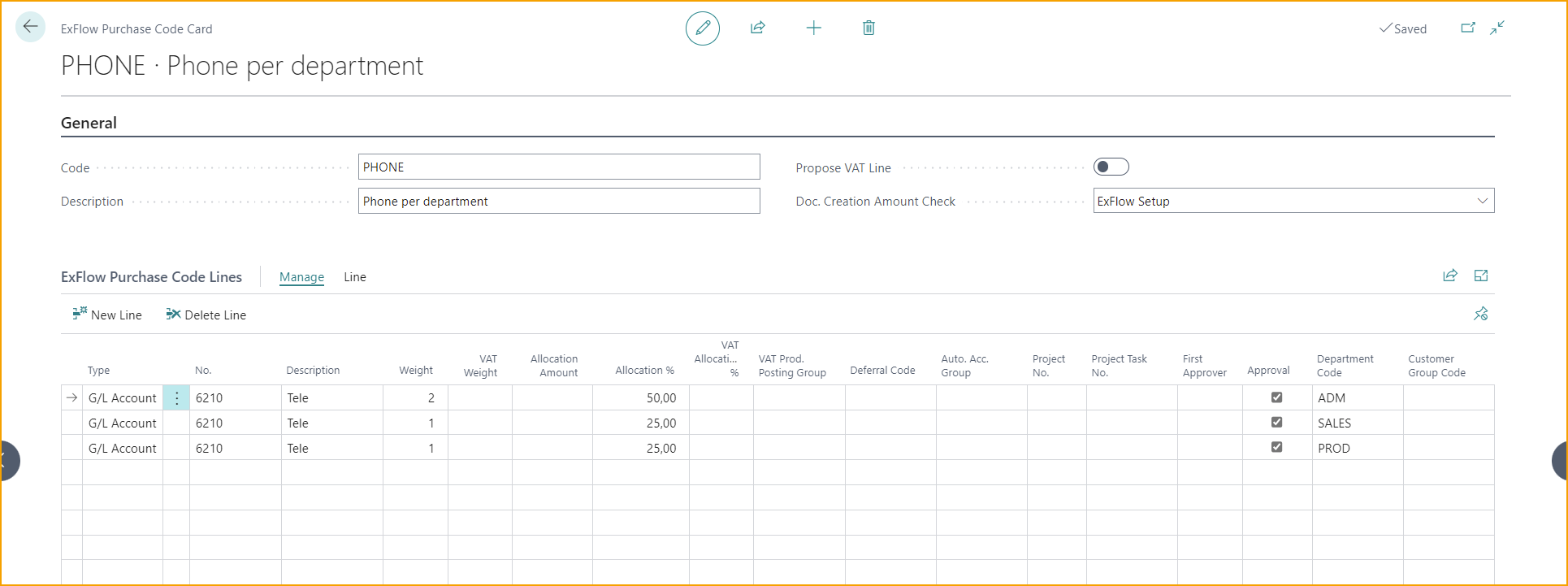
Task: Go back with the left arrow button
Action: [x=30, y=27]
